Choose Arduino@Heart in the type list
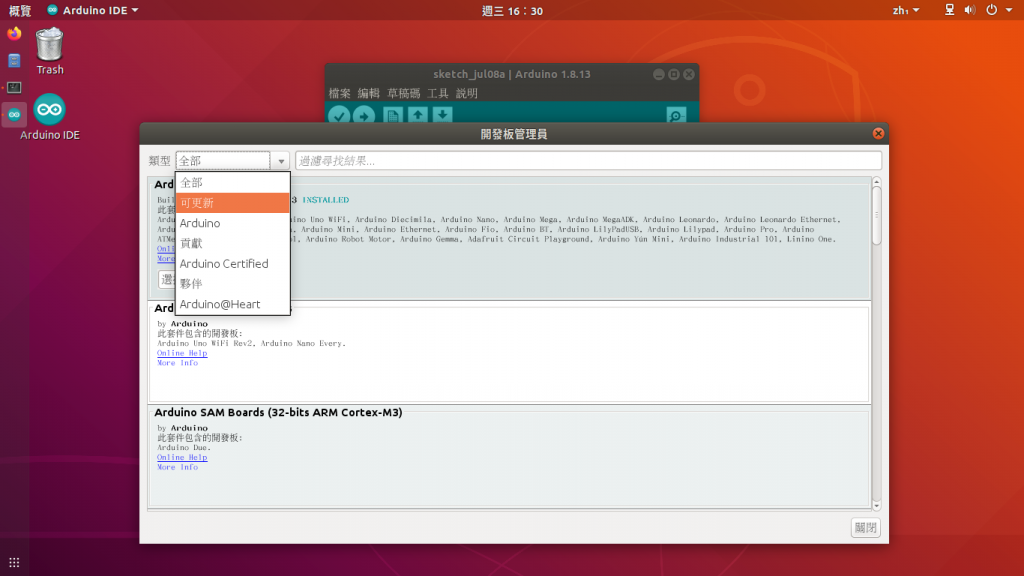The image size is (1024, 576). pyautogui.click(x=232, y=304)
